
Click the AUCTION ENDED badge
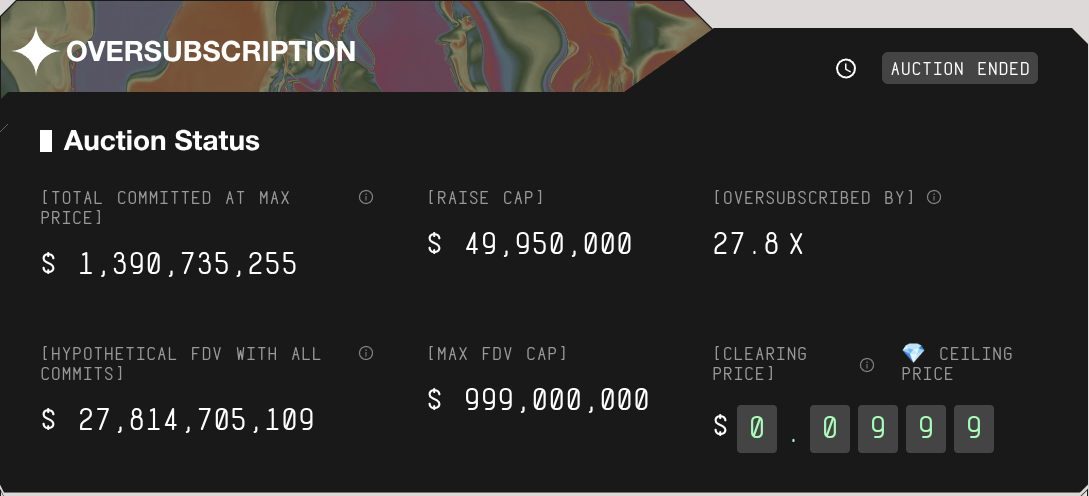pos(960,69)
